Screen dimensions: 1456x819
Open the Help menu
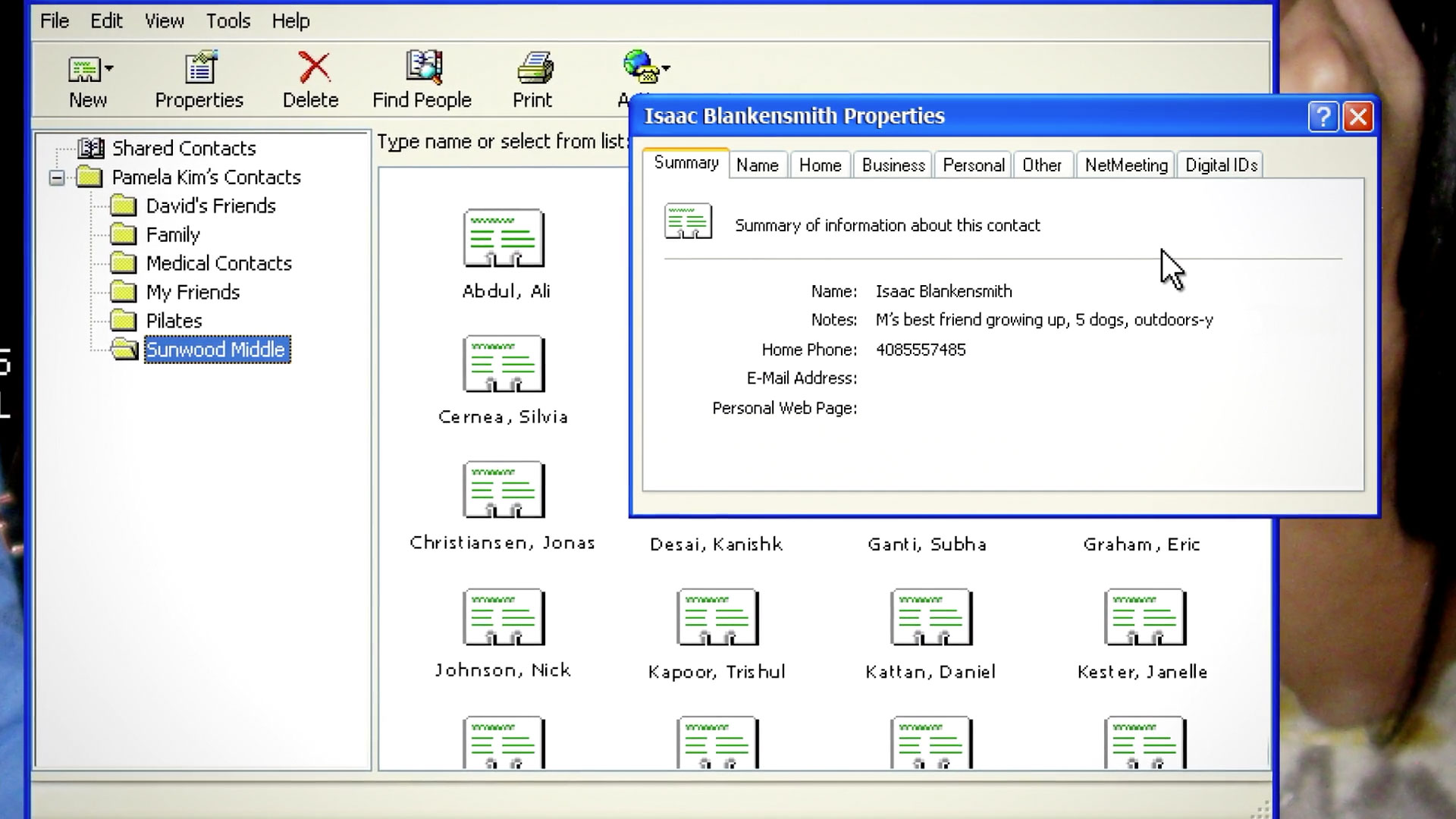click(x=291, y=21)
